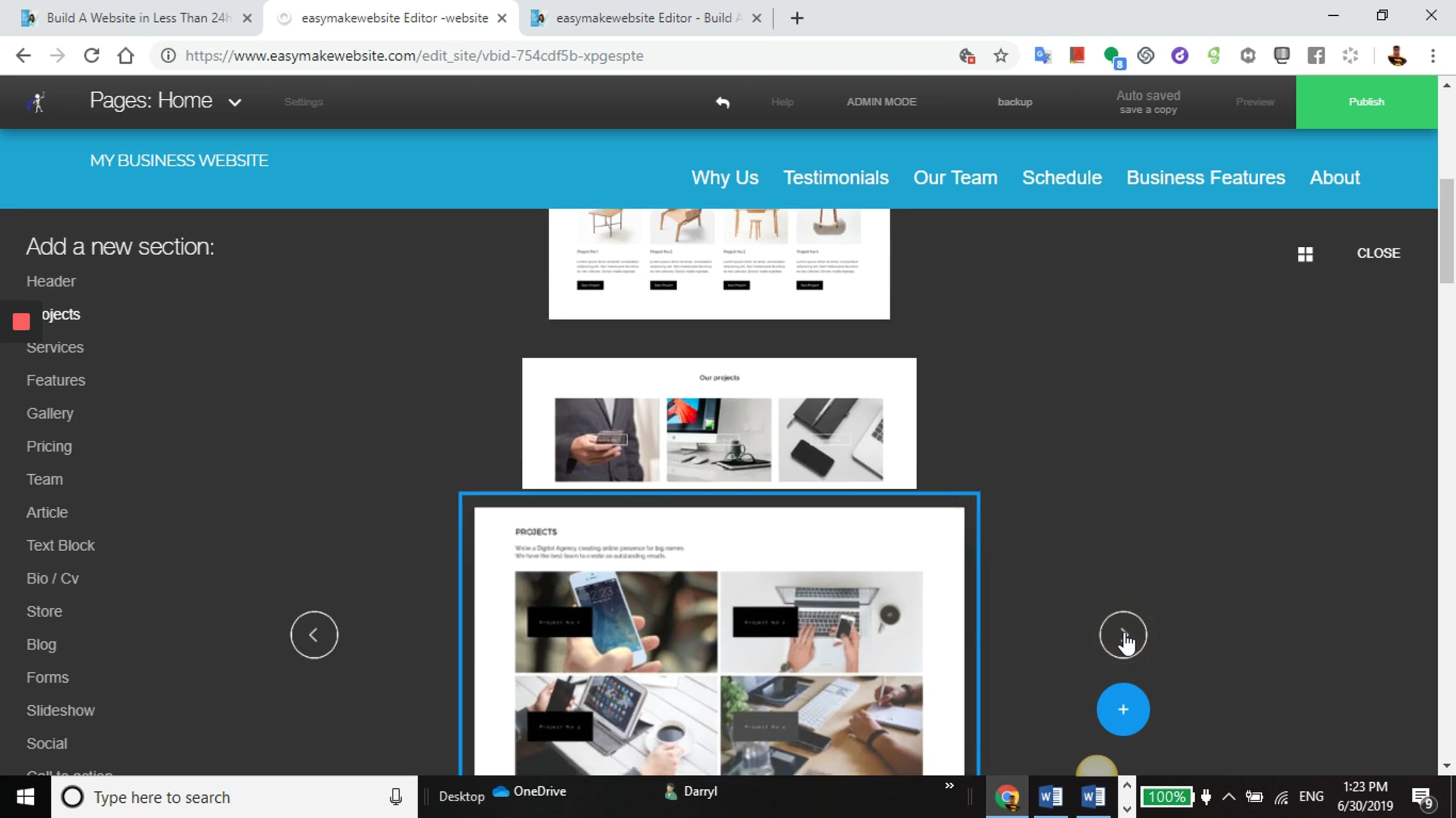Click the grid view icon beside CLOSE

[1305, 254]
